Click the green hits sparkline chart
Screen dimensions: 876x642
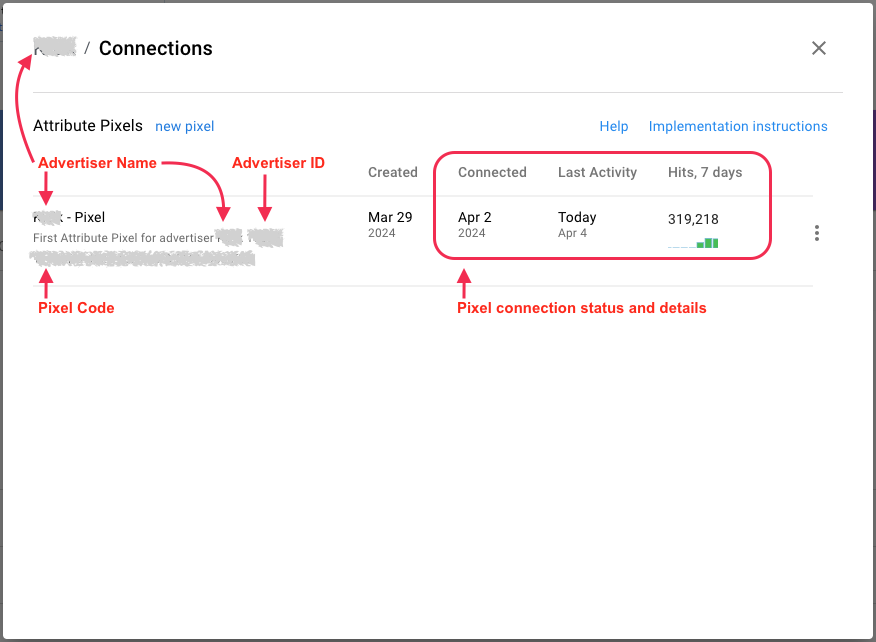tap(693, 242)
